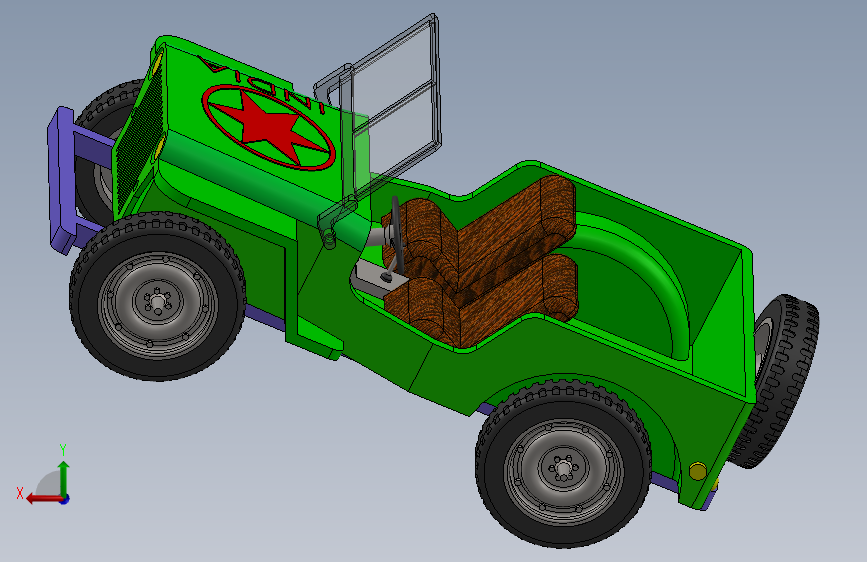This screenshot has height=562, width=867.
Task: Select the lower yellow headlight beside grille
Action: (x=158, y=149)
